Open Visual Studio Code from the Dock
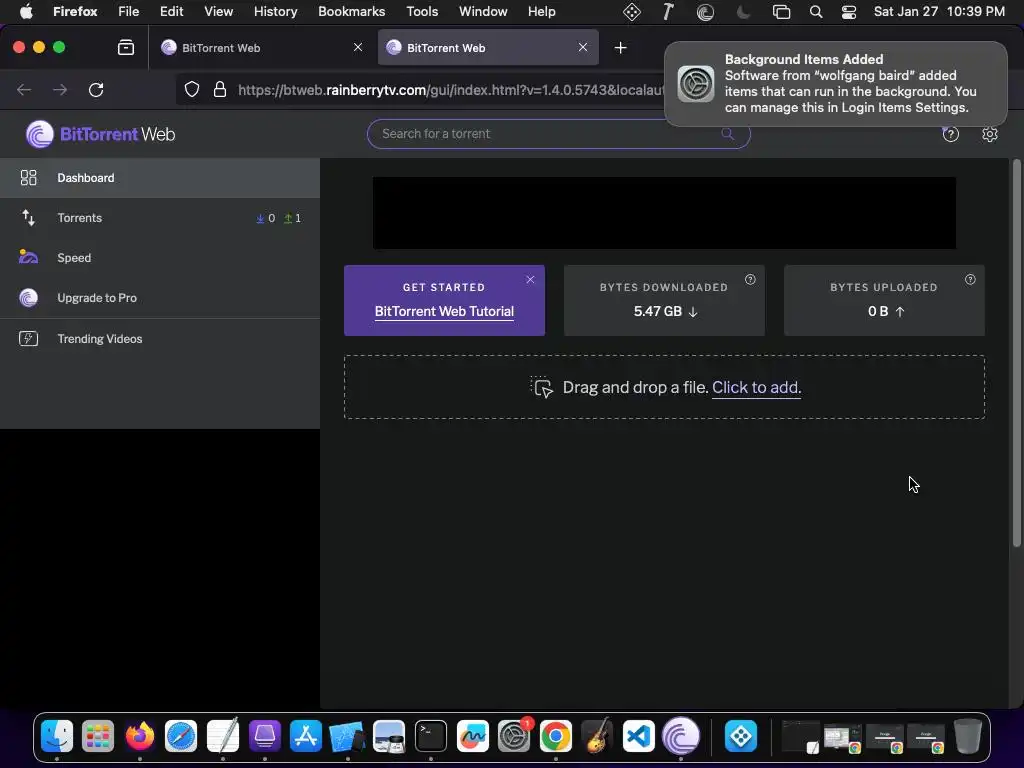This screenshot has height=768, width=1024. click(639, 736)
